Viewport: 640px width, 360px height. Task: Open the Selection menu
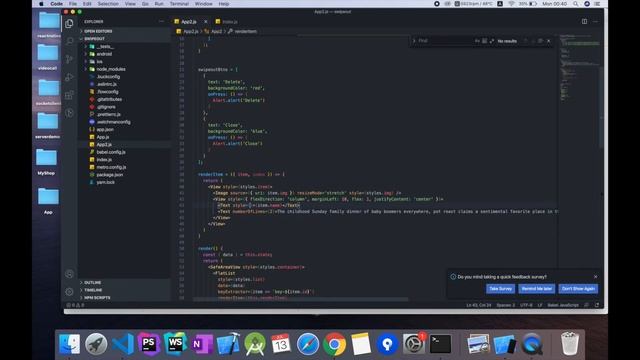coord(108,4)
